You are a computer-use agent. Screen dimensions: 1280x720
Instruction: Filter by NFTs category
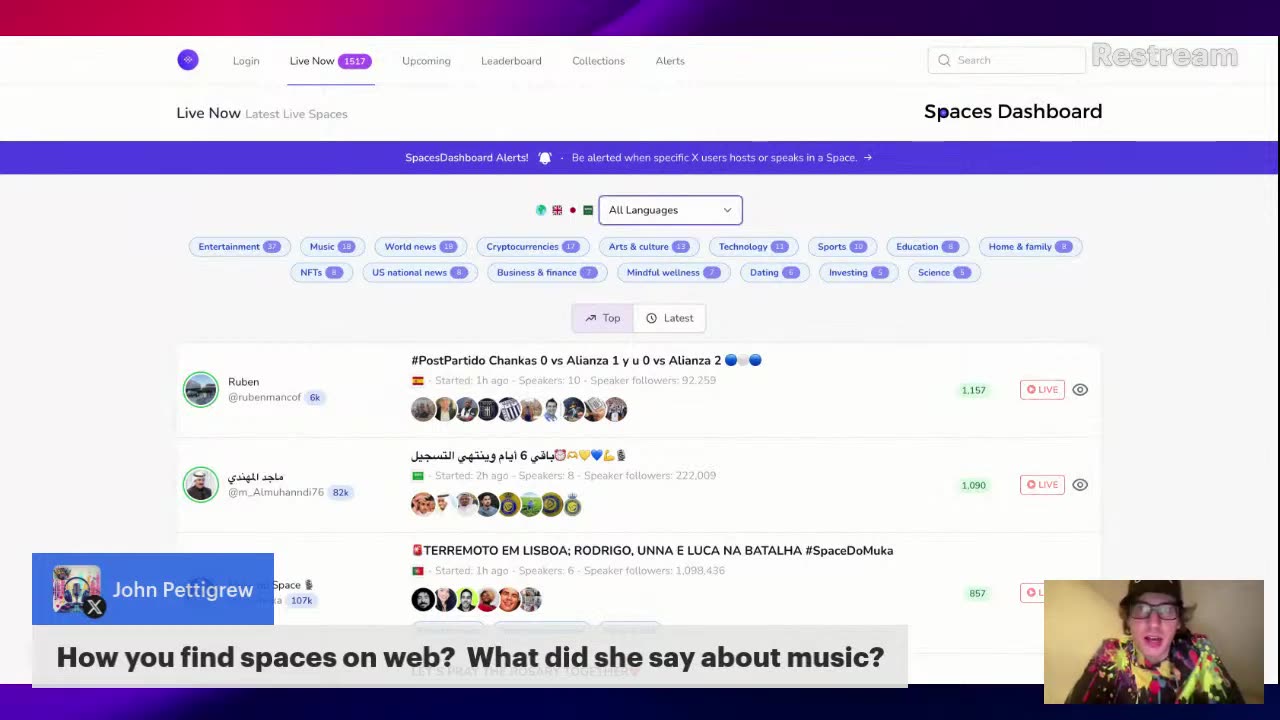pos(321,273)
